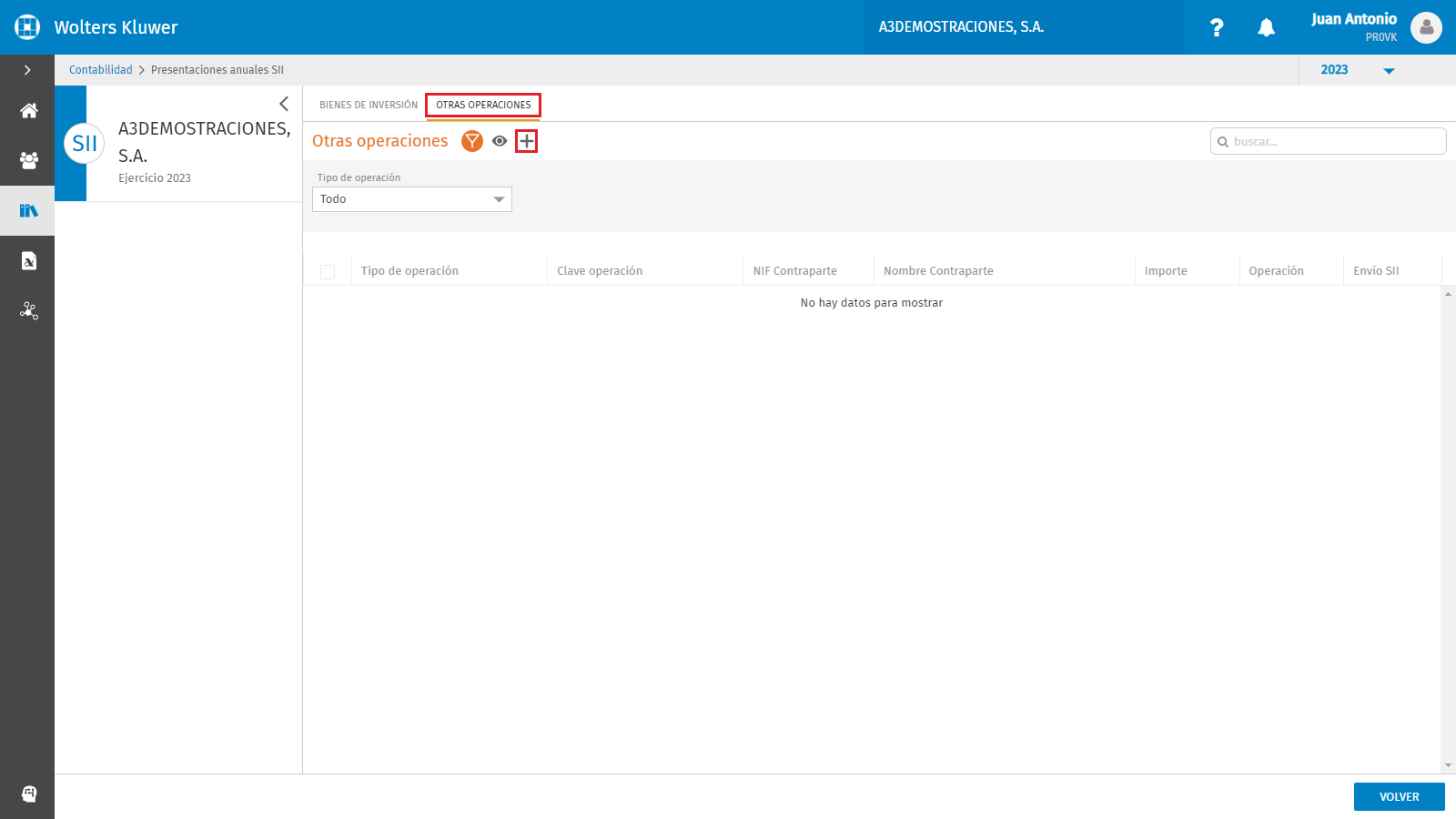Sort by Nombre Contraparte column
Screen dimensions: 1456x819
coord(938,271)
